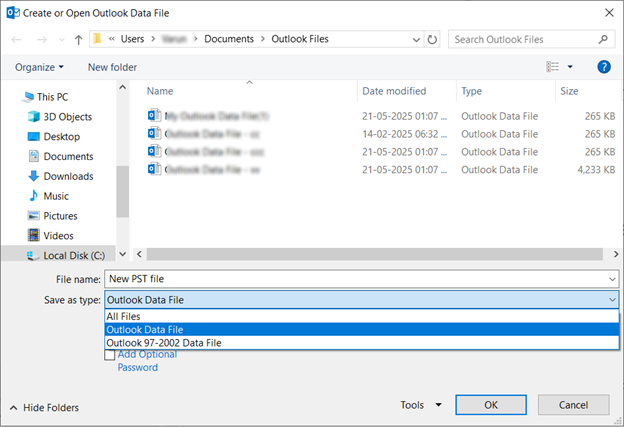Click the horizontal scrollbar left arrow

[x=139, y=254]
